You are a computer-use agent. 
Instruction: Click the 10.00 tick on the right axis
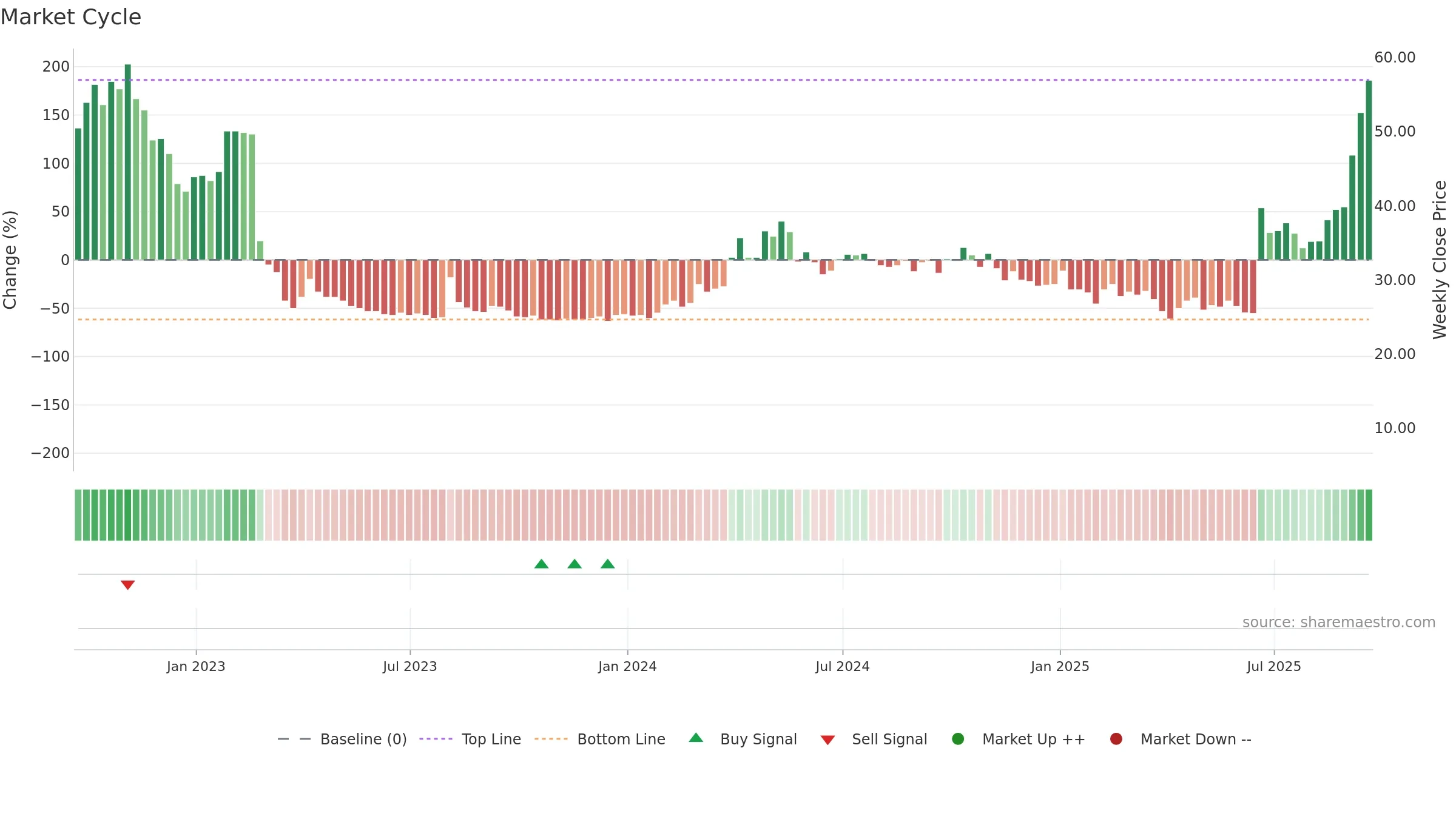[1395, 428]
